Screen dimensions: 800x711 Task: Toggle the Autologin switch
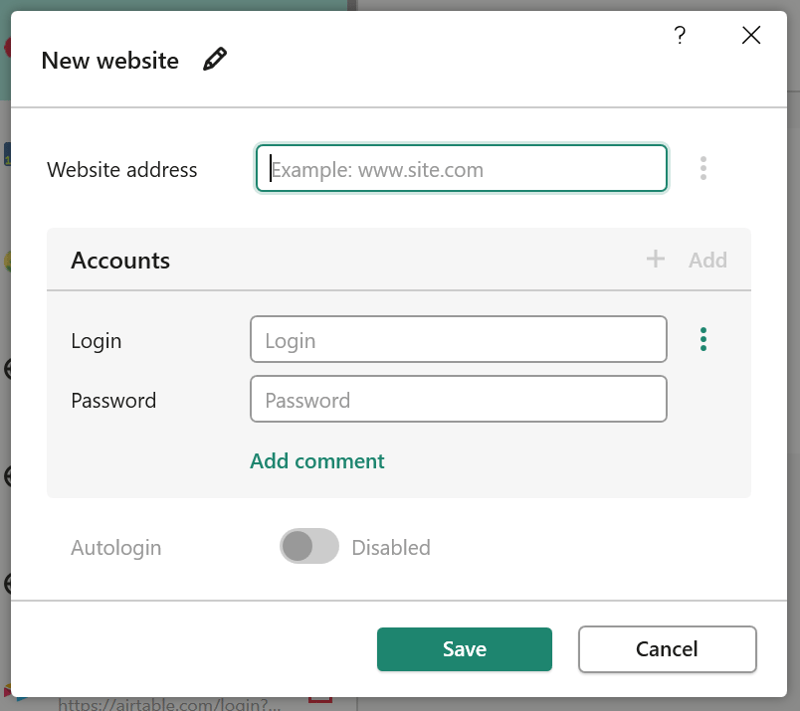pos(309,546)
